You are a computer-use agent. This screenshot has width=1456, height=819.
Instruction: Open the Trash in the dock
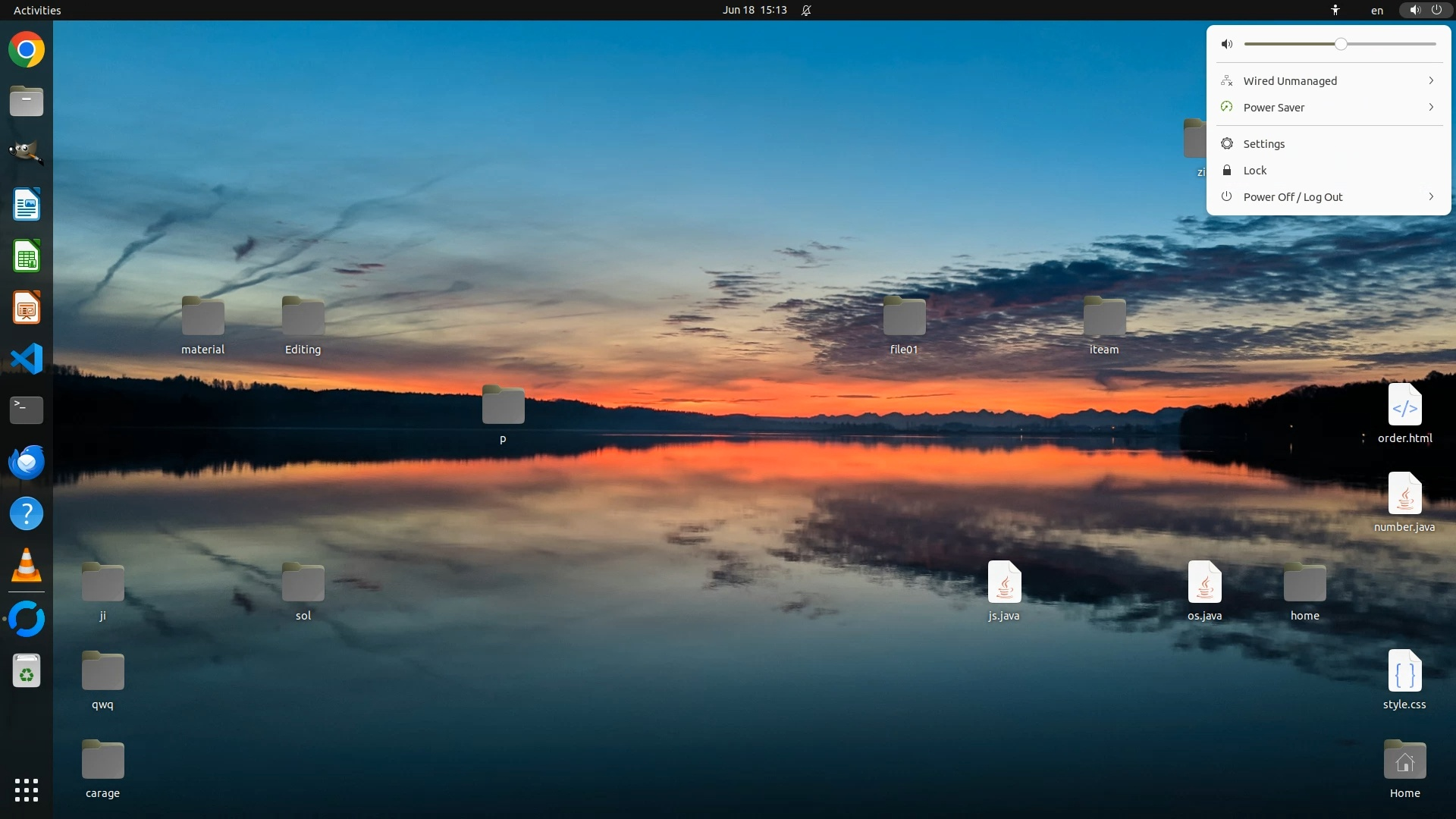(x=27, y=671)
